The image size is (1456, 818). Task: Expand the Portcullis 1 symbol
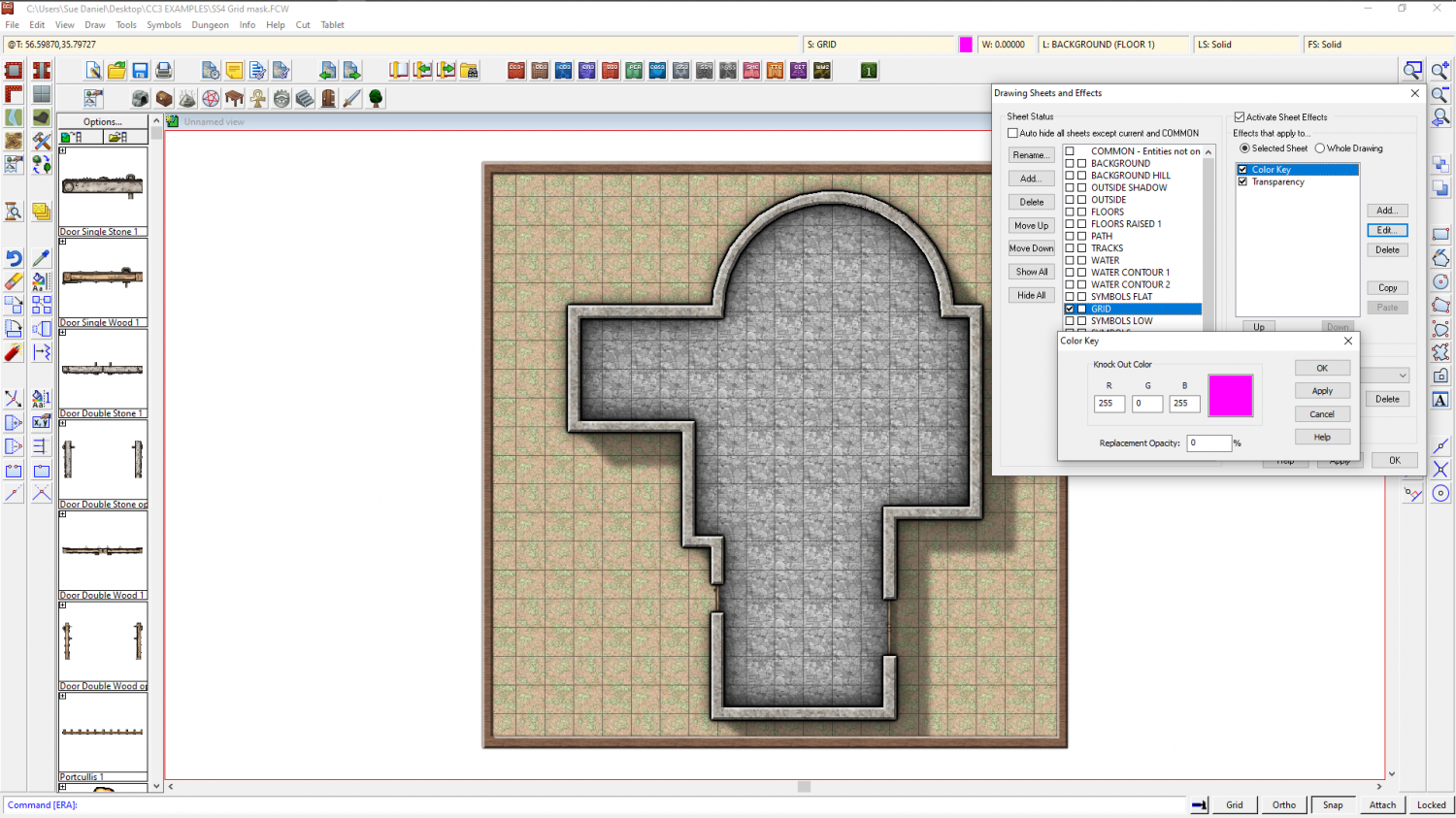(63, 696)
